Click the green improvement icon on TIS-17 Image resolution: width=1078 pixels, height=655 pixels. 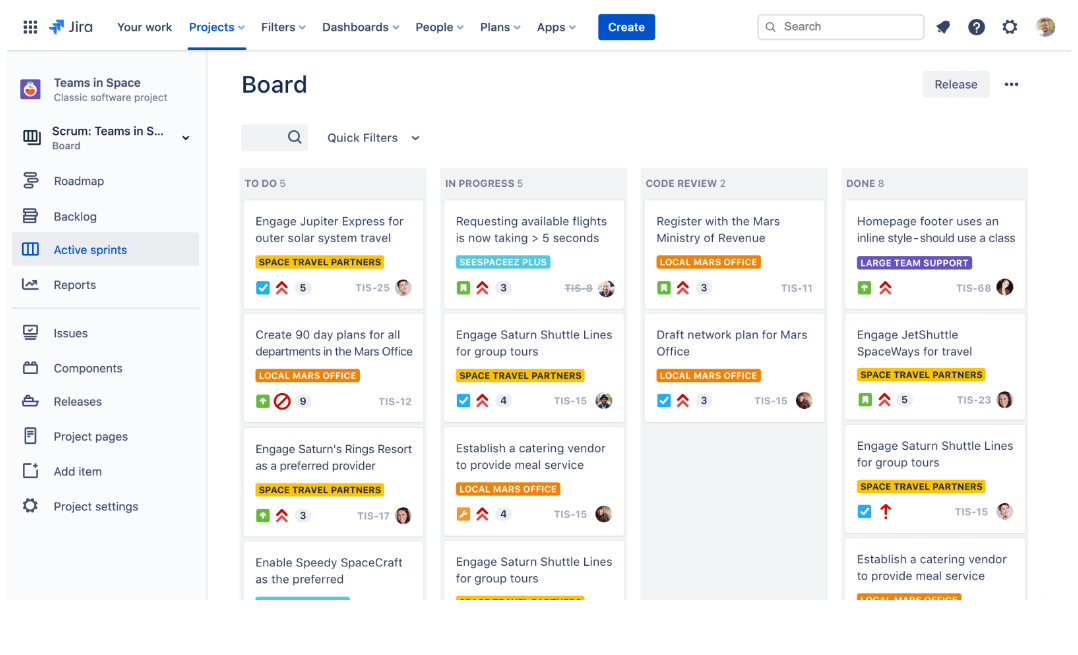click(x=263, y=515)
